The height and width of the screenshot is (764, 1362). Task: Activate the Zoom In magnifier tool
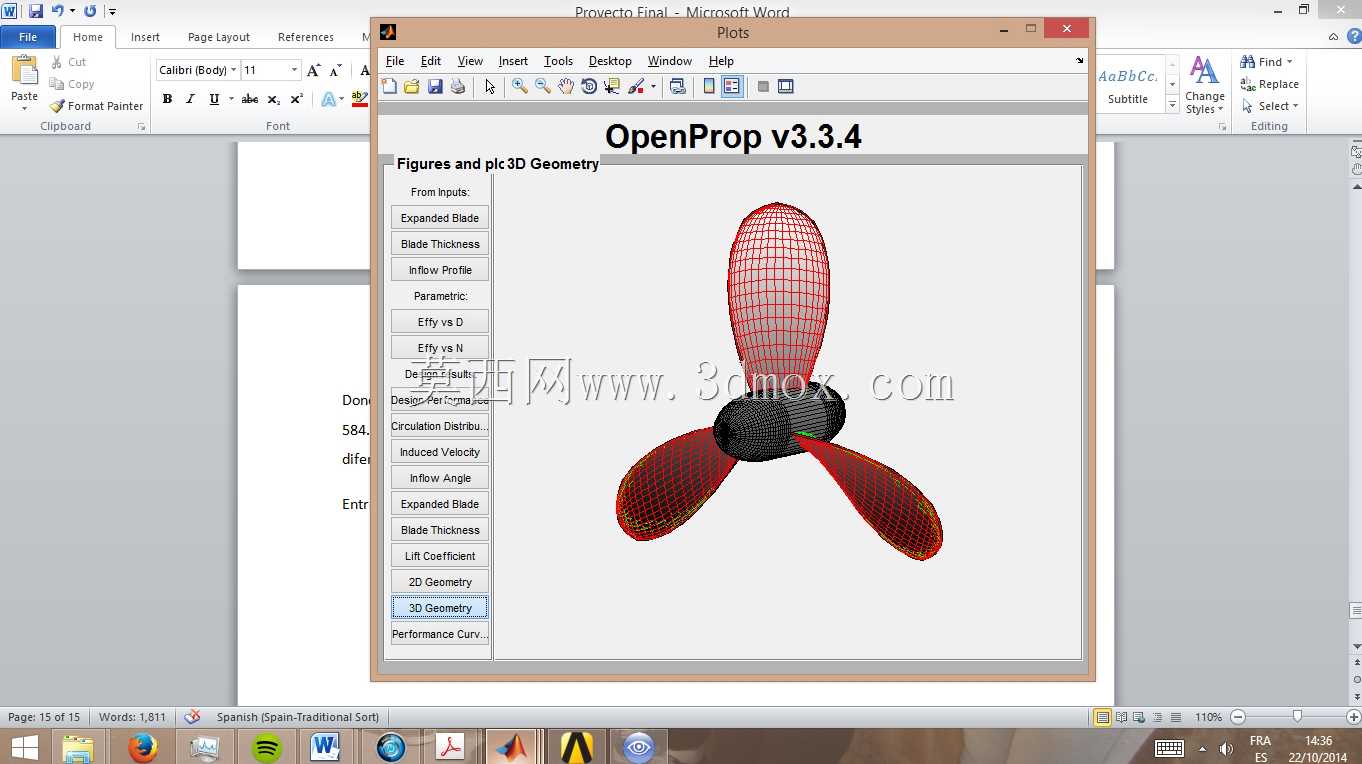coord(520,87)
